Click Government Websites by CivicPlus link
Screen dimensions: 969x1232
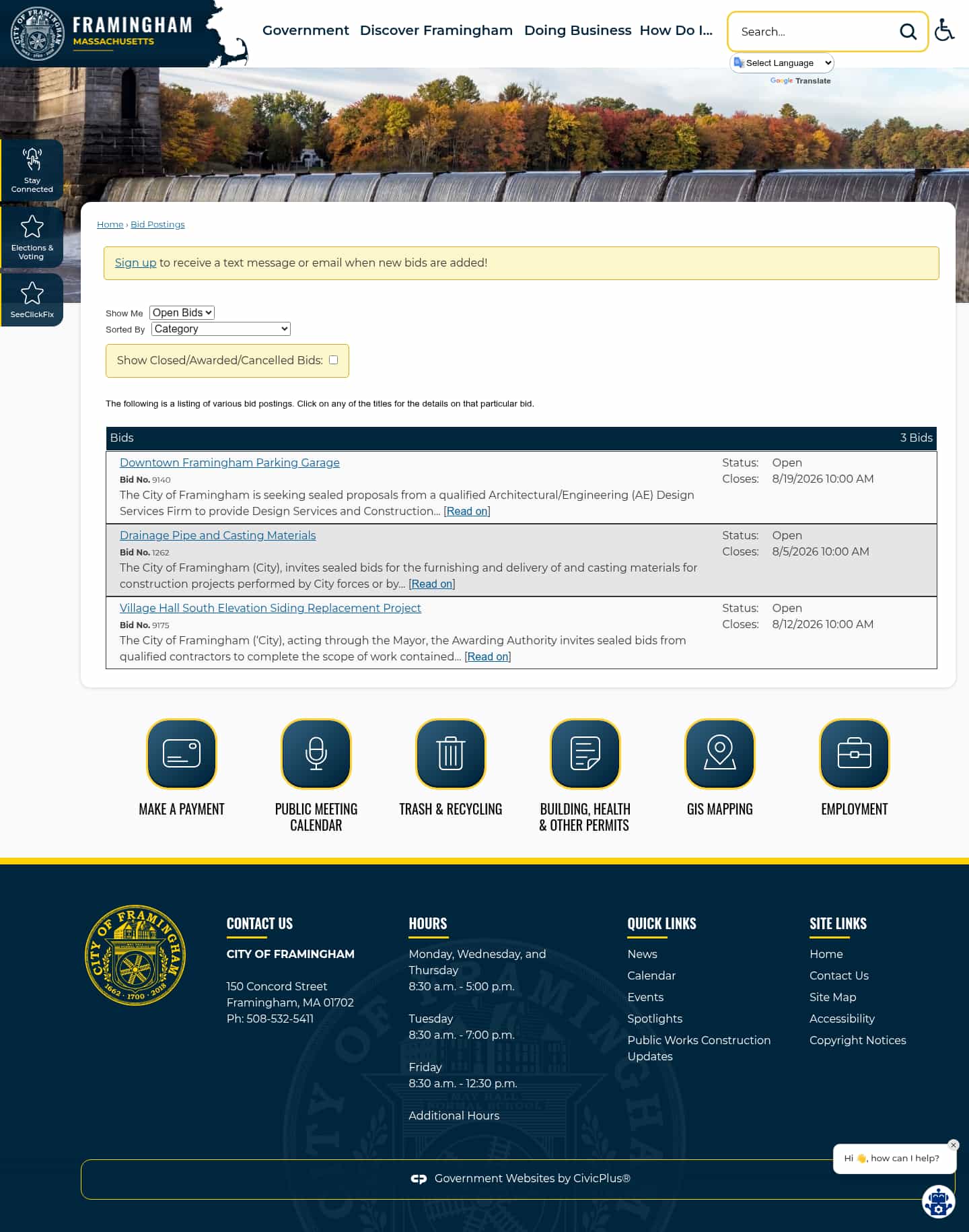click(532, 1179)
